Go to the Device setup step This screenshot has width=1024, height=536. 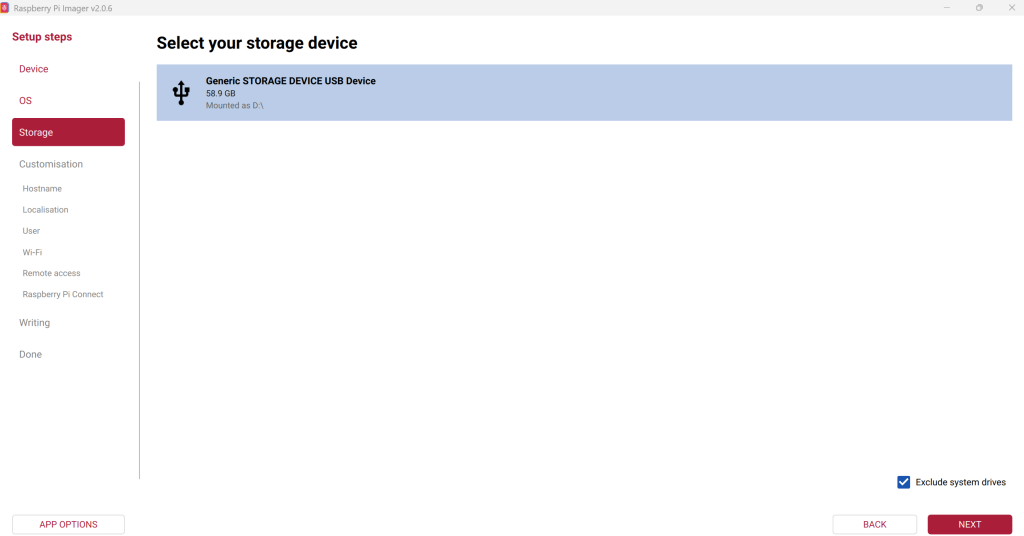(x=34, y=69)
